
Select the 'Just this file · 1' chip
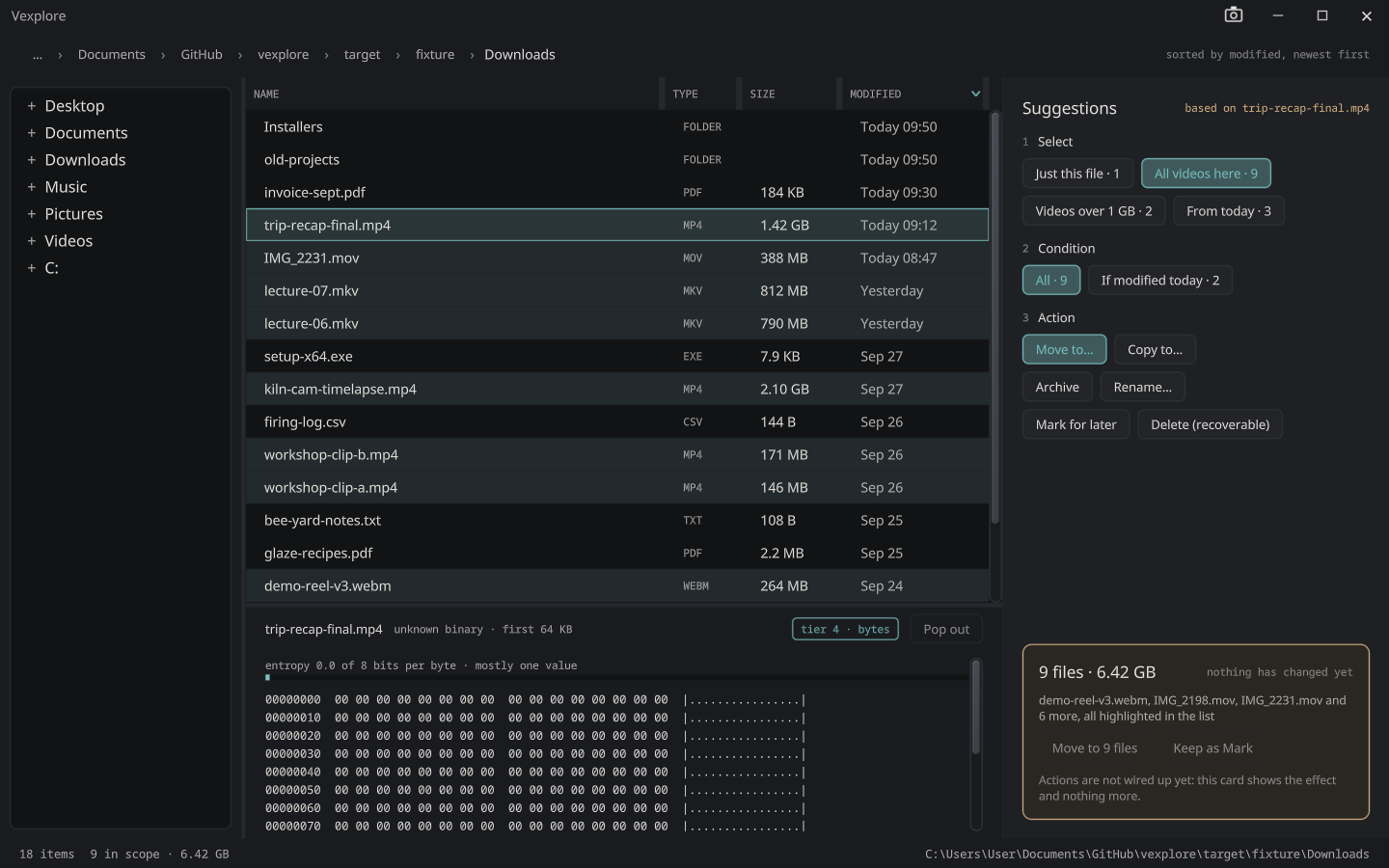pyautogui.click(x=1077, y=174)
